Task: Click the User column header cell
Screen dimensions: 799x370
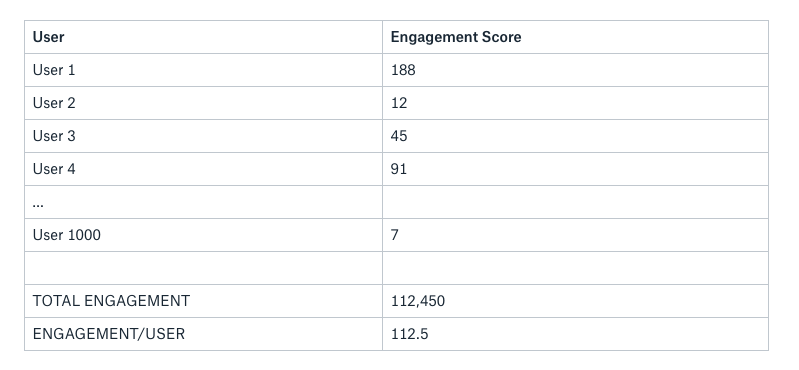Action: [203, 37]
